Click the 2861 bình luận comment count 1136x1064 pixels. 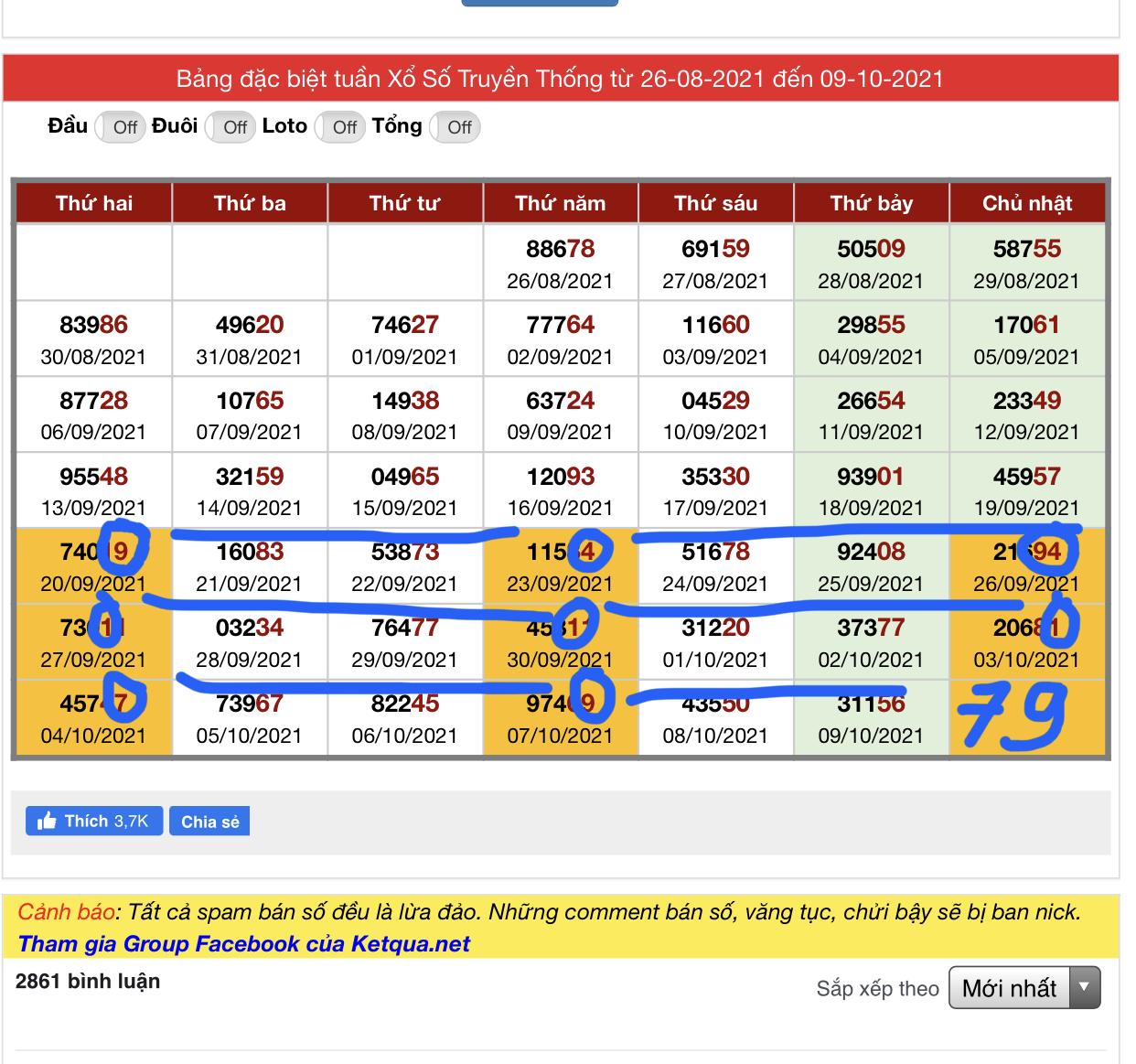tap(88, 981)
